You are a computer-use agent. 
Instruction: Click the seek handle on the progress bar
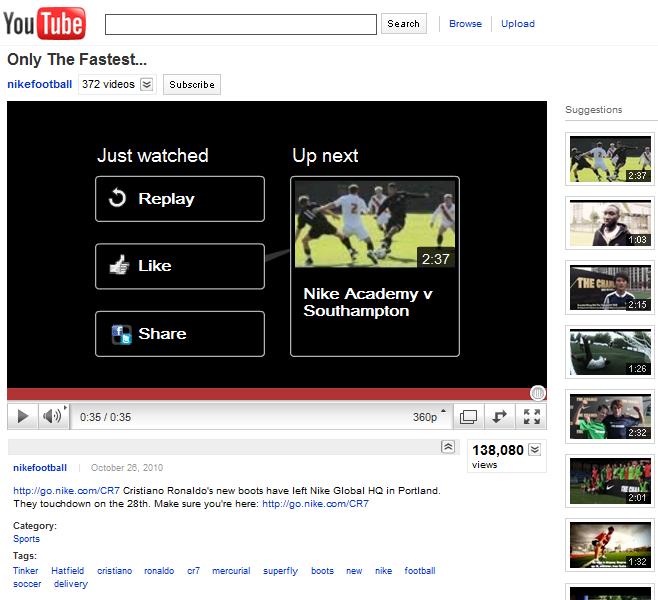(x=537, y=394)
